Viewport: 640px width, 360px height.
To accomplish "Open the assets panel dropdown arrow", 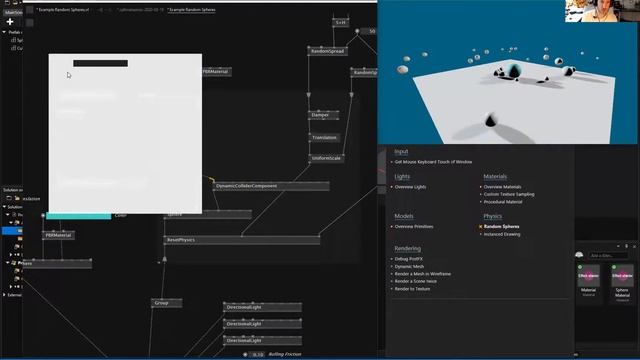I will pos(618,247).
